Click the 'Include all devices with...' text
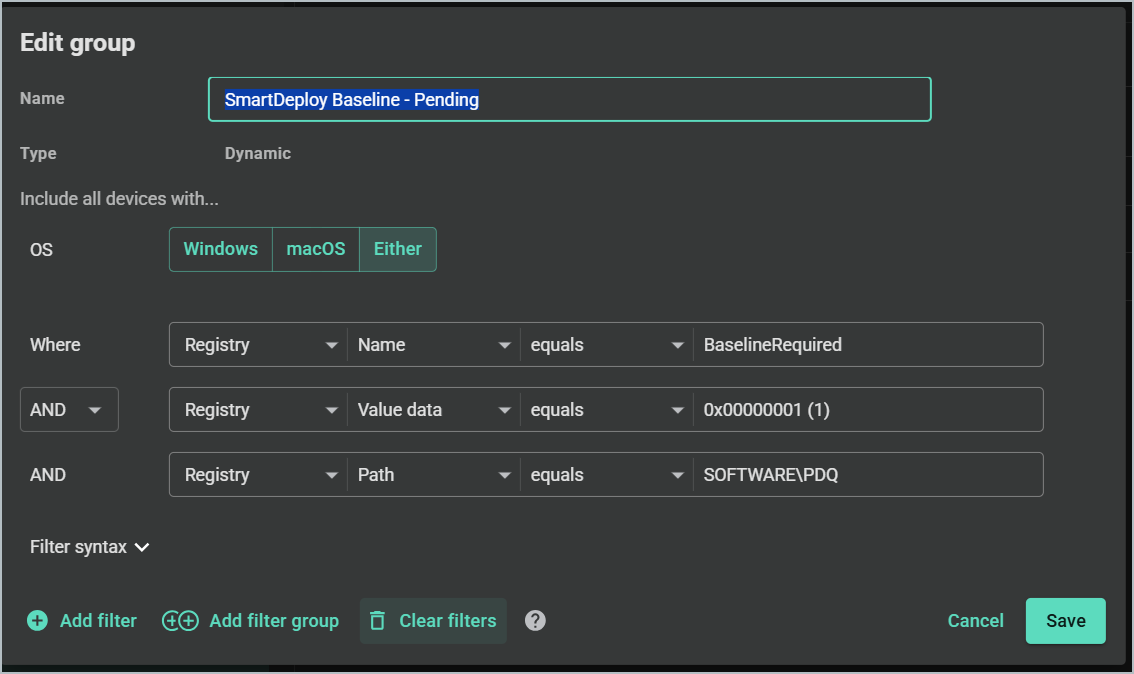This screenshot has width=1134, height=674. coord(119,199)
